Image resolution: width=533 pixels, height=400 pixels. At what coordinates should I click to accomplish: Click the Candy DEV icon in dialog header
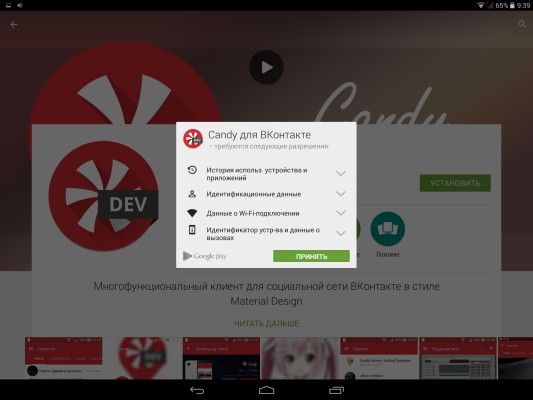(x=193, y=139)
